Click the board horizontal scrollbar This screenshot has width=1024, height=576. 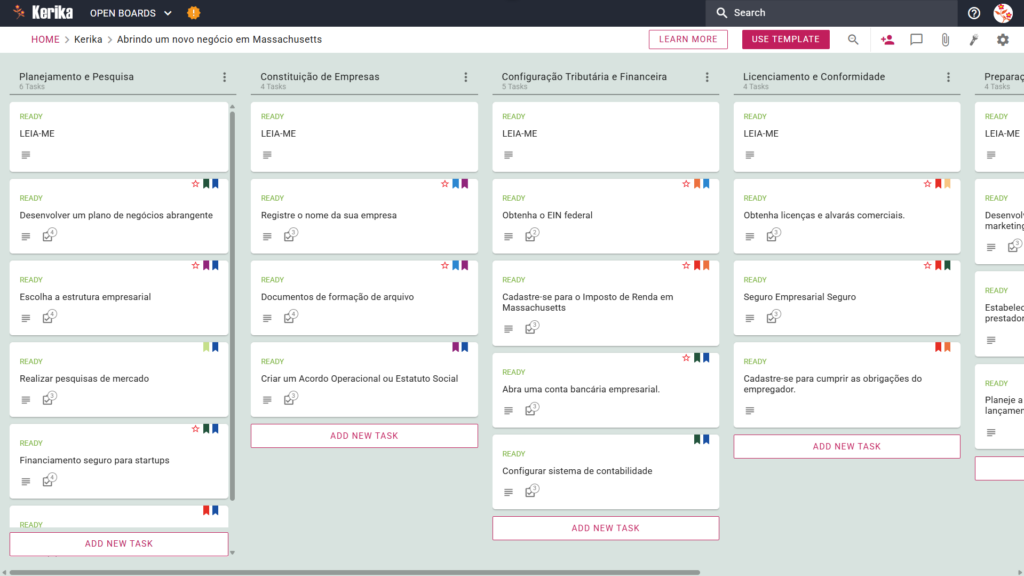tap(355, 572)
